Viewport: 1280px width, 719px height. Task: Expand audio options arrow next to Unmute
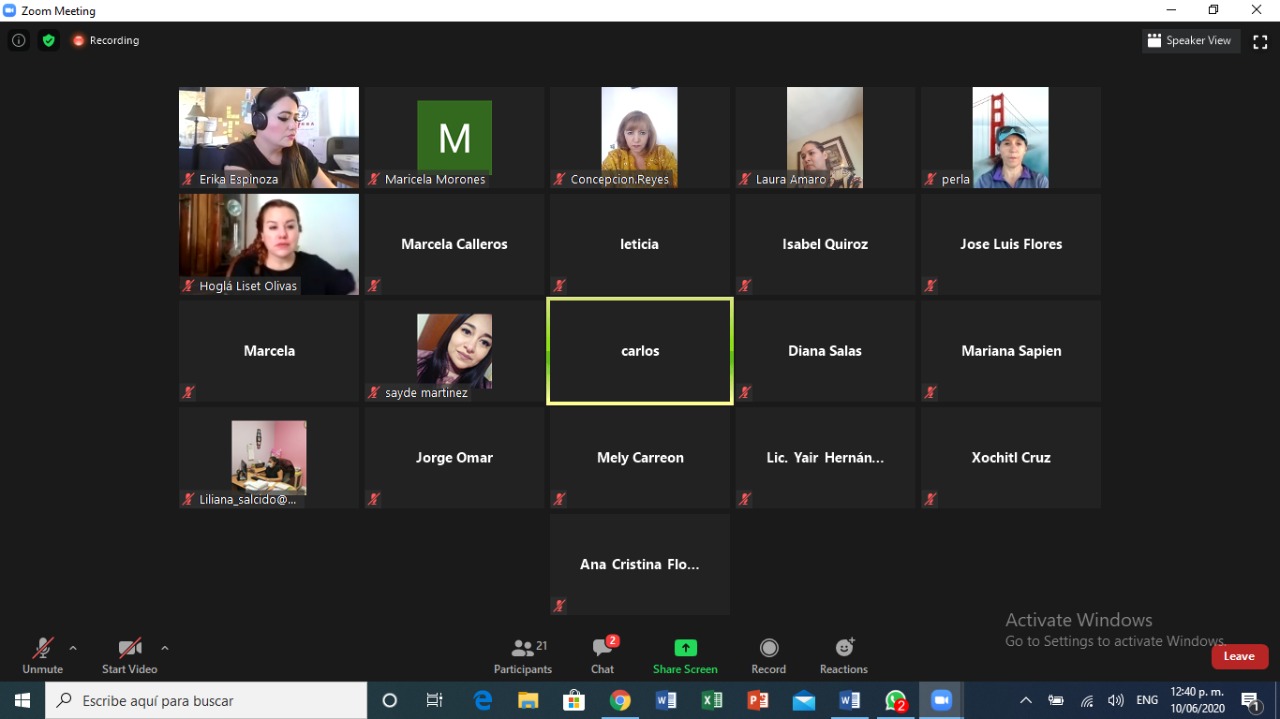pyautogui.click(x=73, y=648)
